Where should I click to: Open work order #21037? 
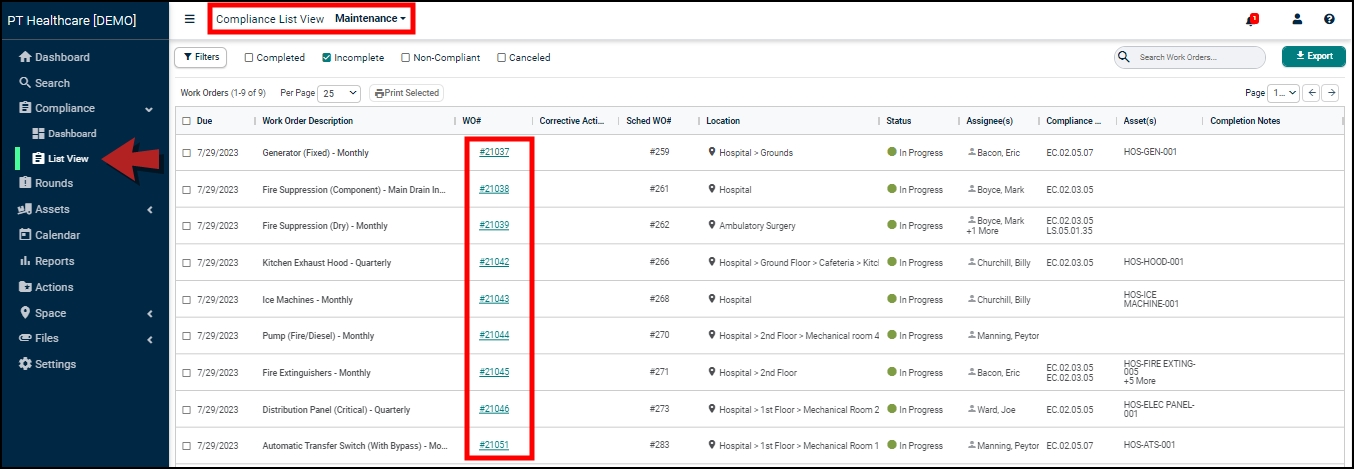point(494,152)
